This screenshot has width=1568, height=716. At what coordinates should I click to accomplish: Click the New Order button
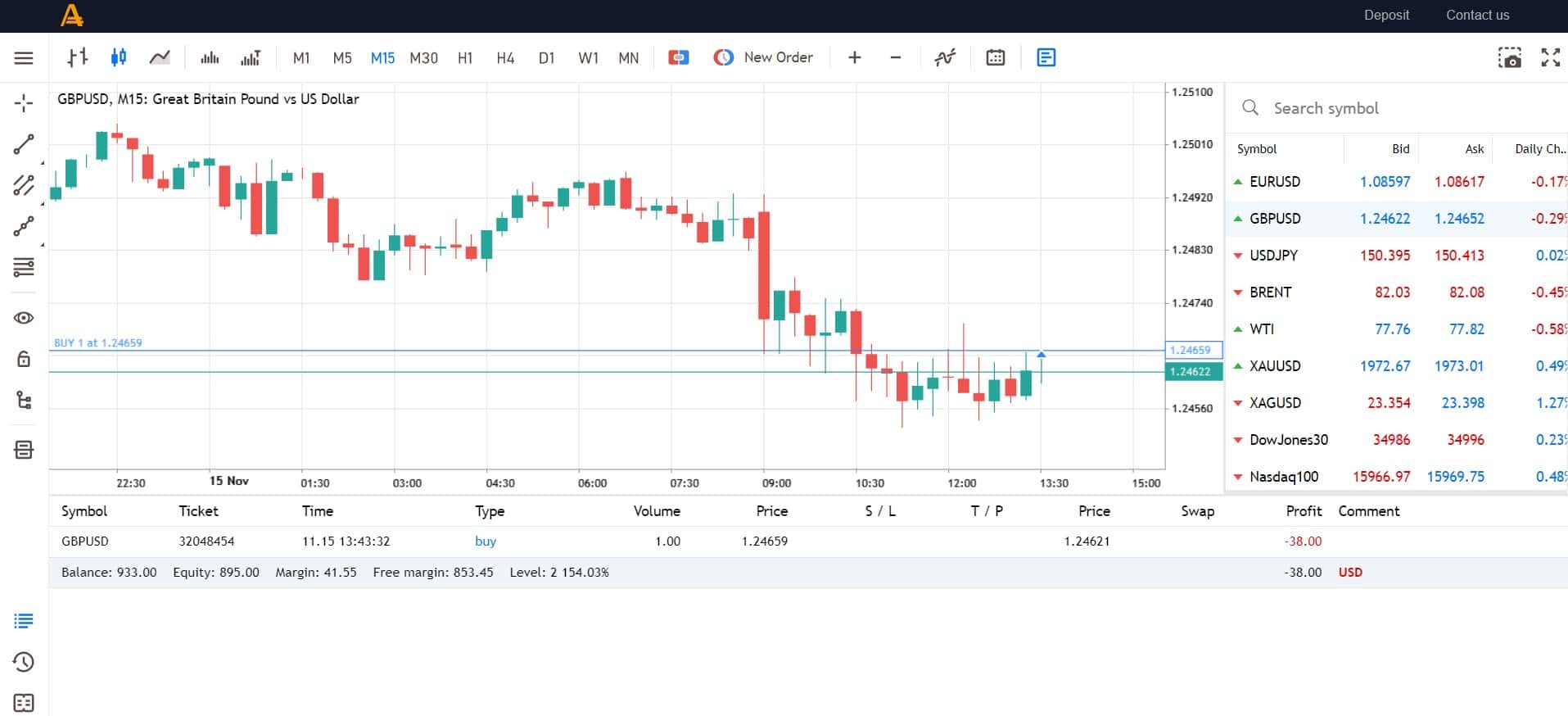[763, 57]
